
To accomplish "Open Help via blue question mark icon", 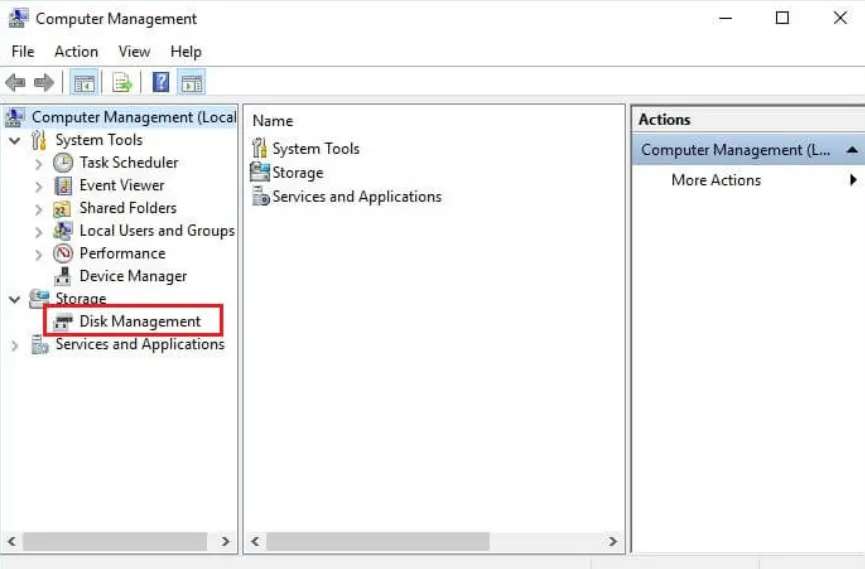I will [161, 83].
